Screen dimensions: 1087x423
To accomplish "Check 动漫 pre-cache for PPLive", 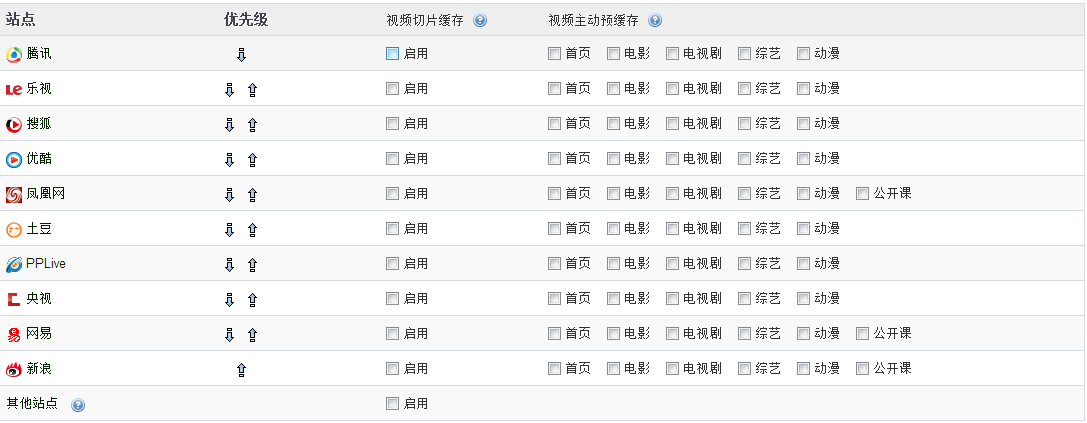I will [x=803, y=264].
